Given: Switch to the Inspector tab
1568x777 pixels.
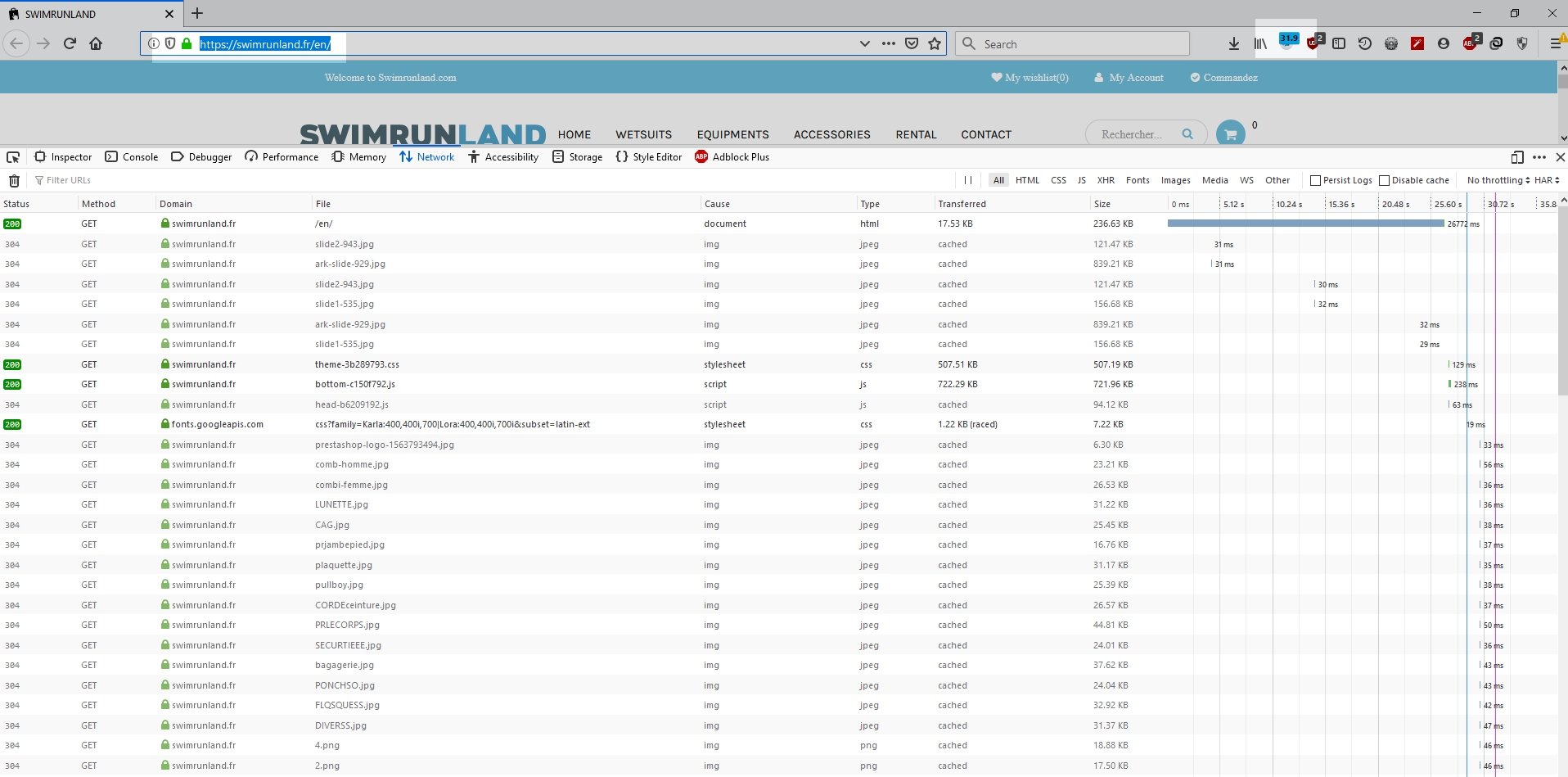Looking at the screenshot, I should pyautogui.click(x=63, y=157).
